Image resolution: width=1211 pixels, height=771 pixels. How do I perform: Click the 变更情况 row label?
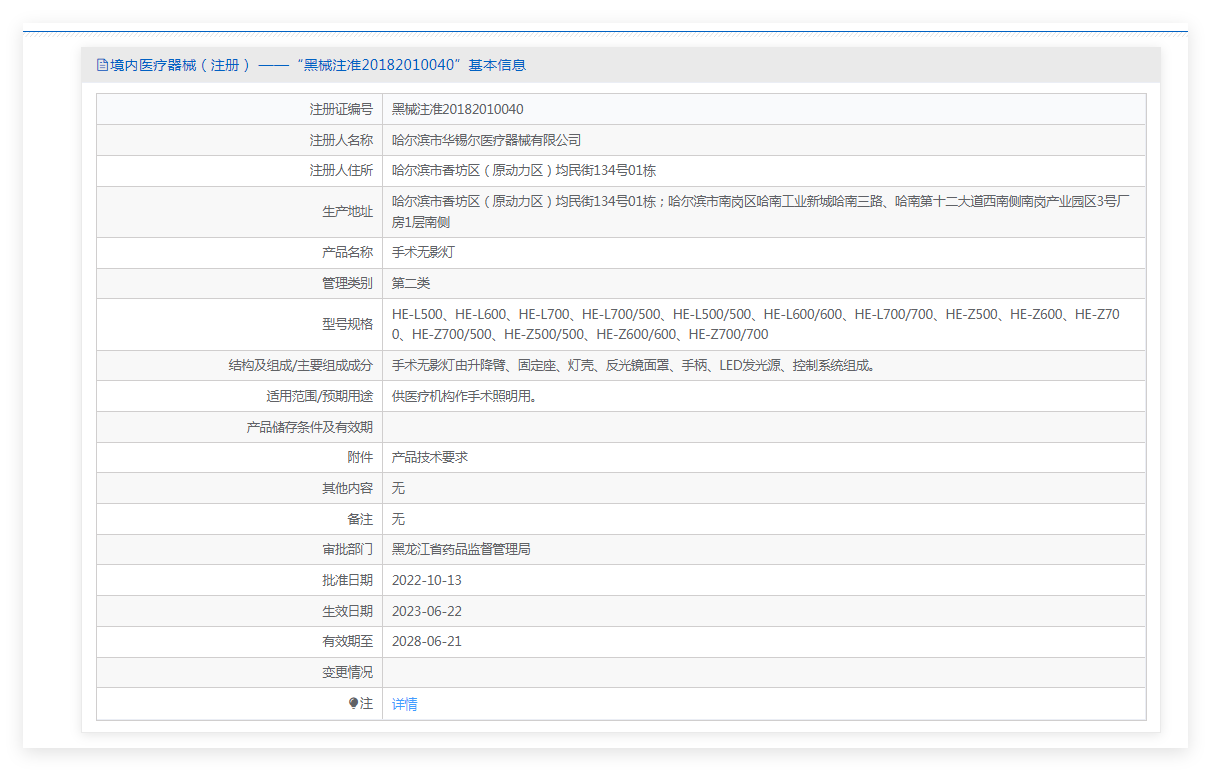click(347, 672)
